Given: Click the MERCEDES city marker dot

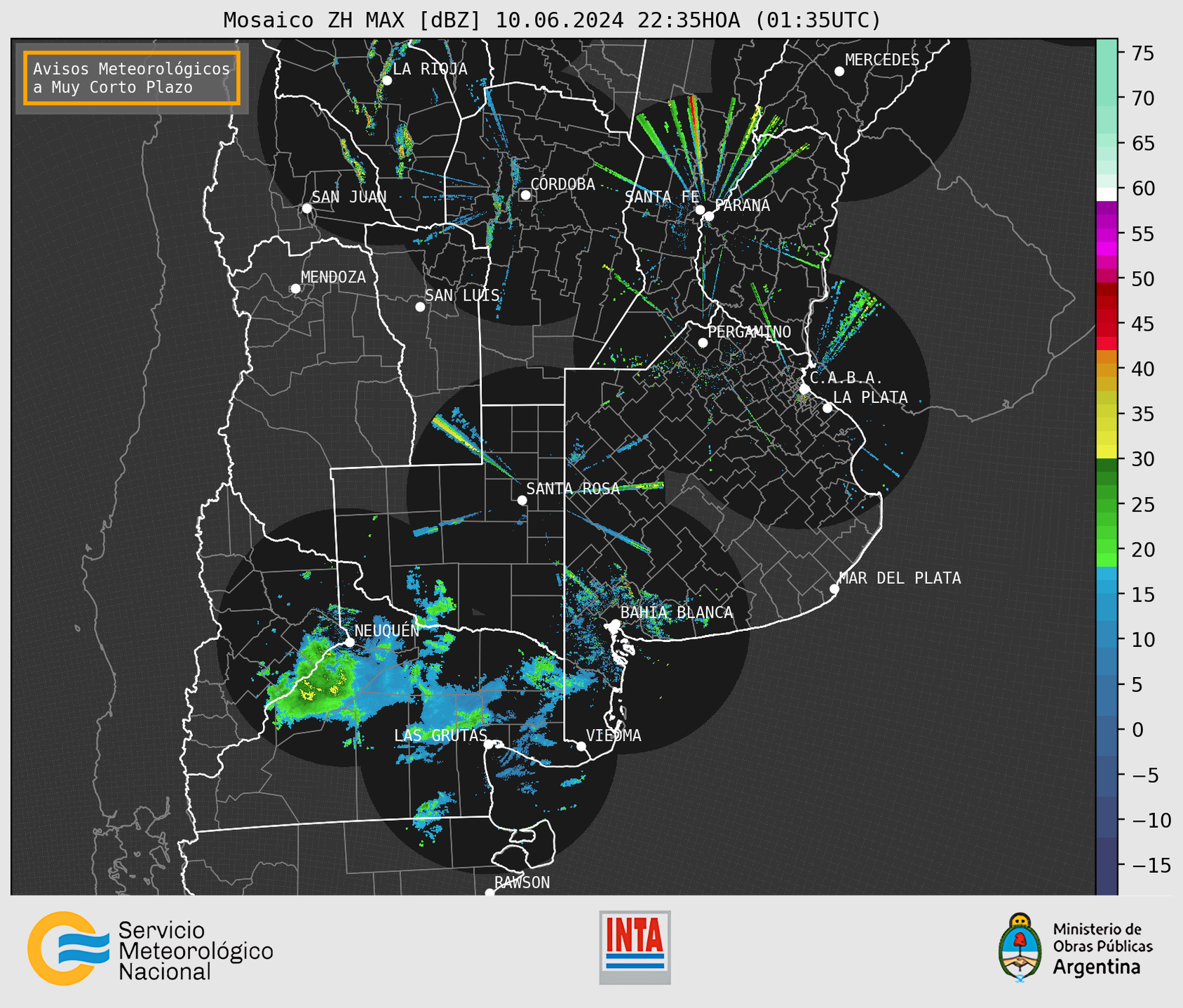Looking at the screenshot, I should click(839, 71).
